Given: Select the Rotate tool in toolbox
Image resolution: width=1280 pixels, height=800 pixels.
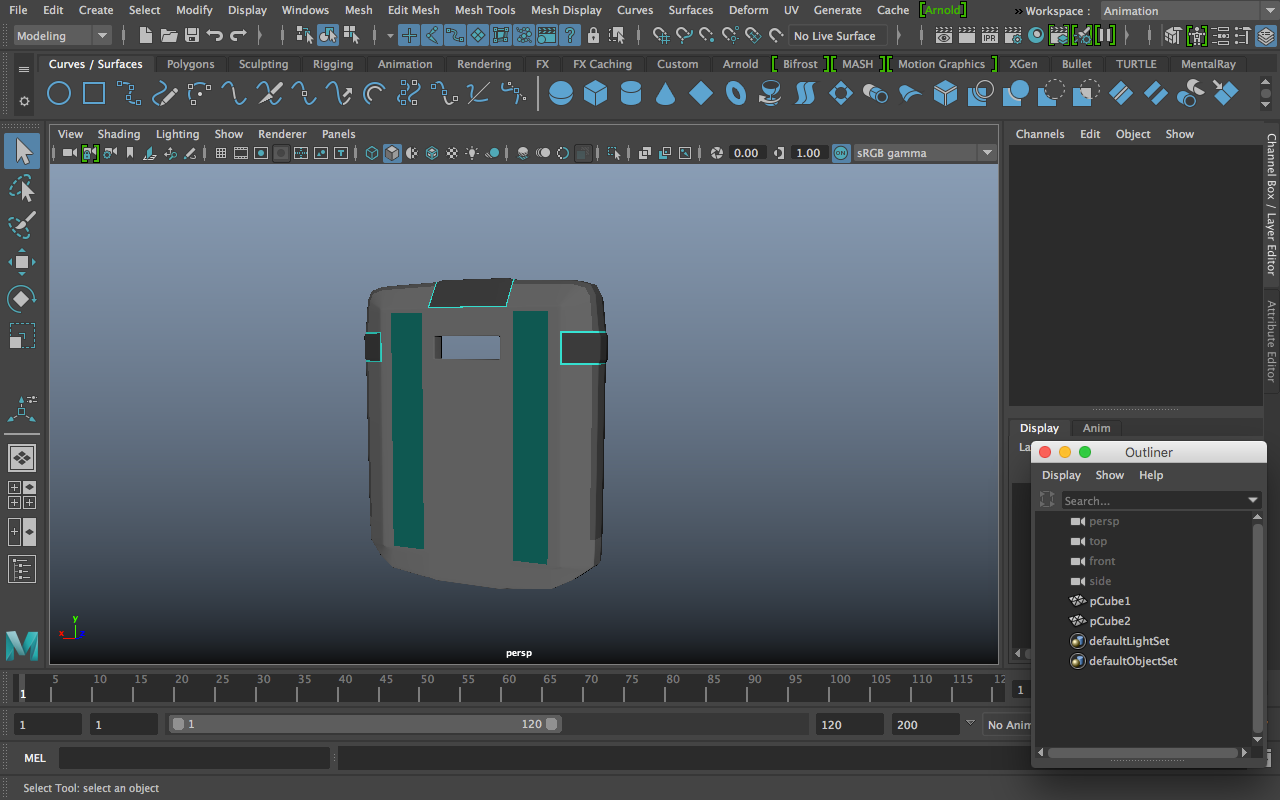Looking at the screenshot, I should (22, 298).
